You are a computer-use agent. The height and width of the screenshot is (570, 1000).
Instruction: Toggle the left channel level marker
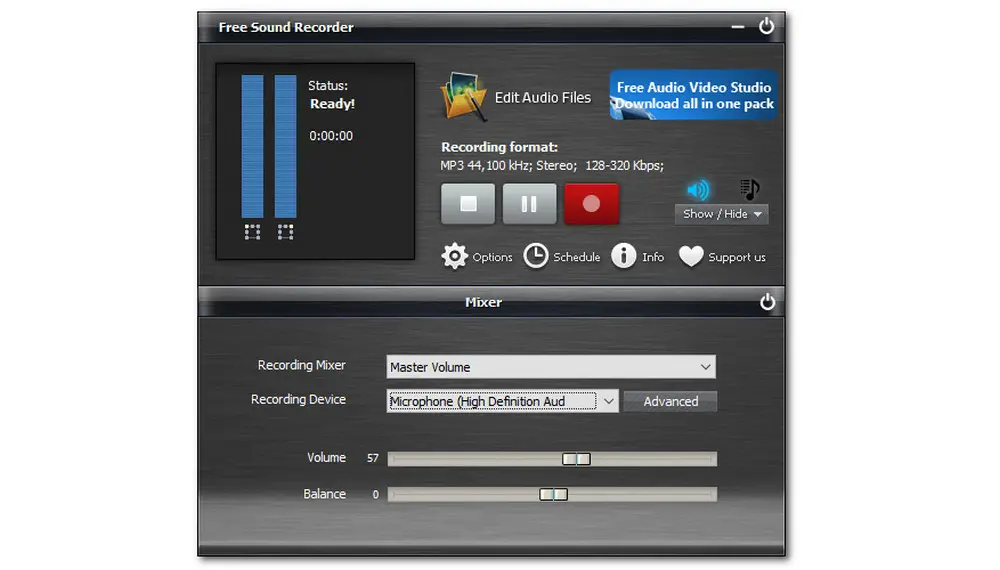(x=252, y=232)
